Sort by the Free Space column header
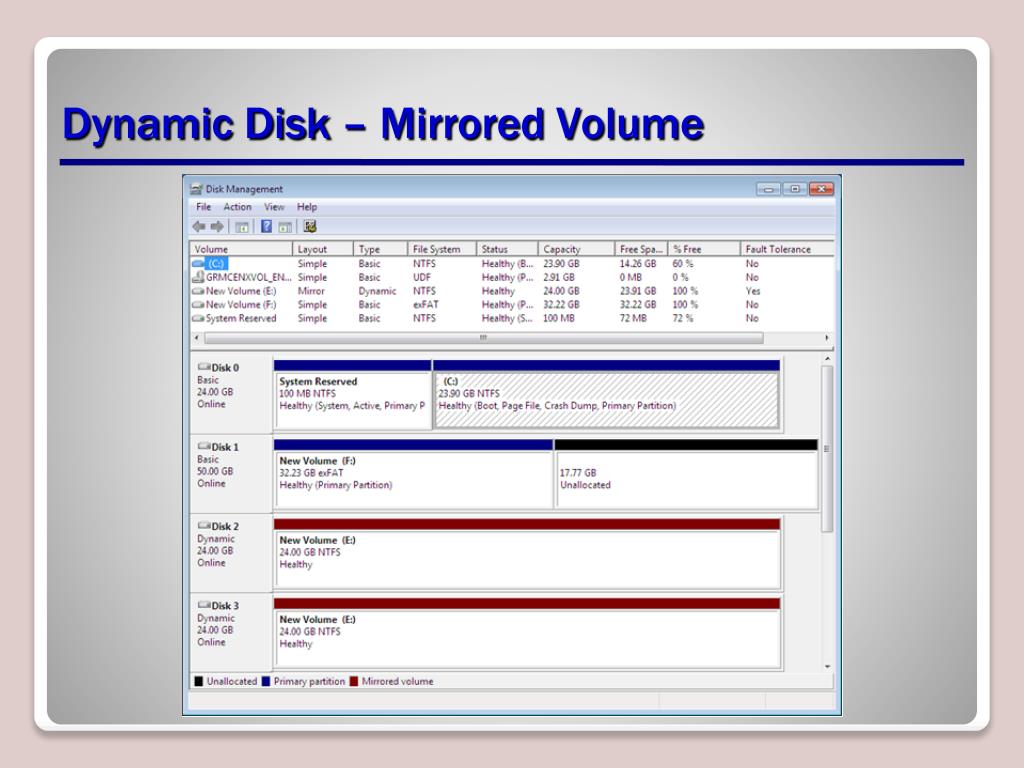The height and width of the screenshot is (768, 1024). (642, 249)
